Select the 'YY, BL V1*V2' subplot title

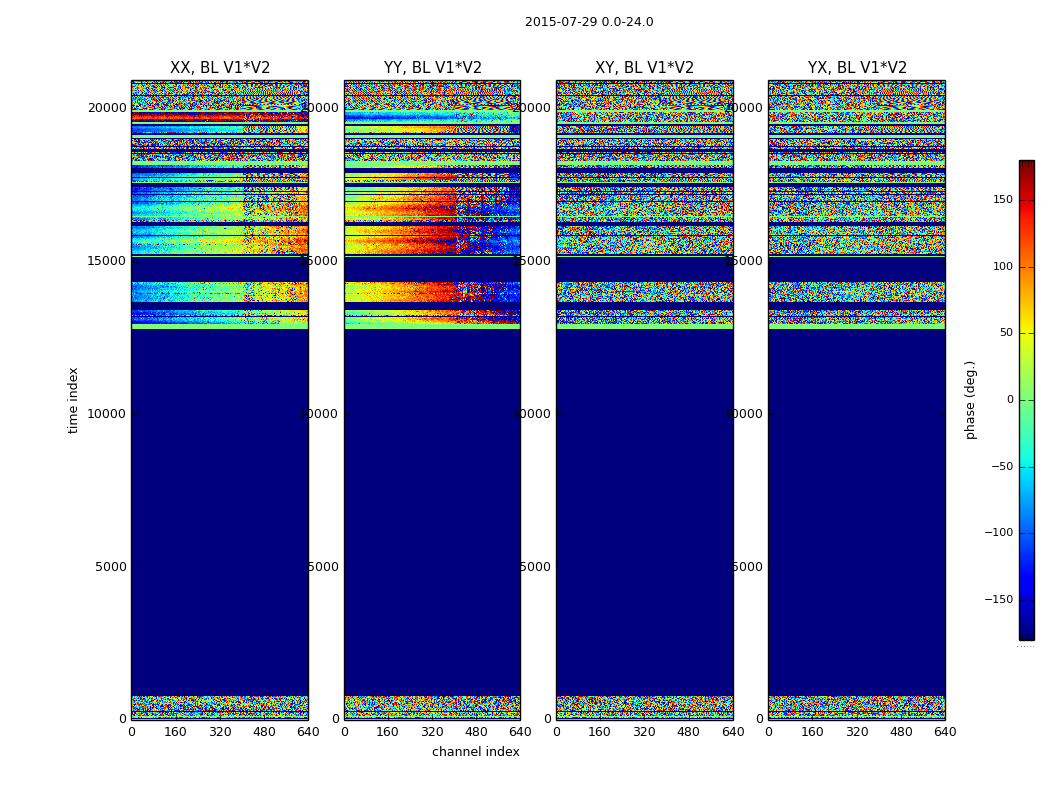[432, 68]
